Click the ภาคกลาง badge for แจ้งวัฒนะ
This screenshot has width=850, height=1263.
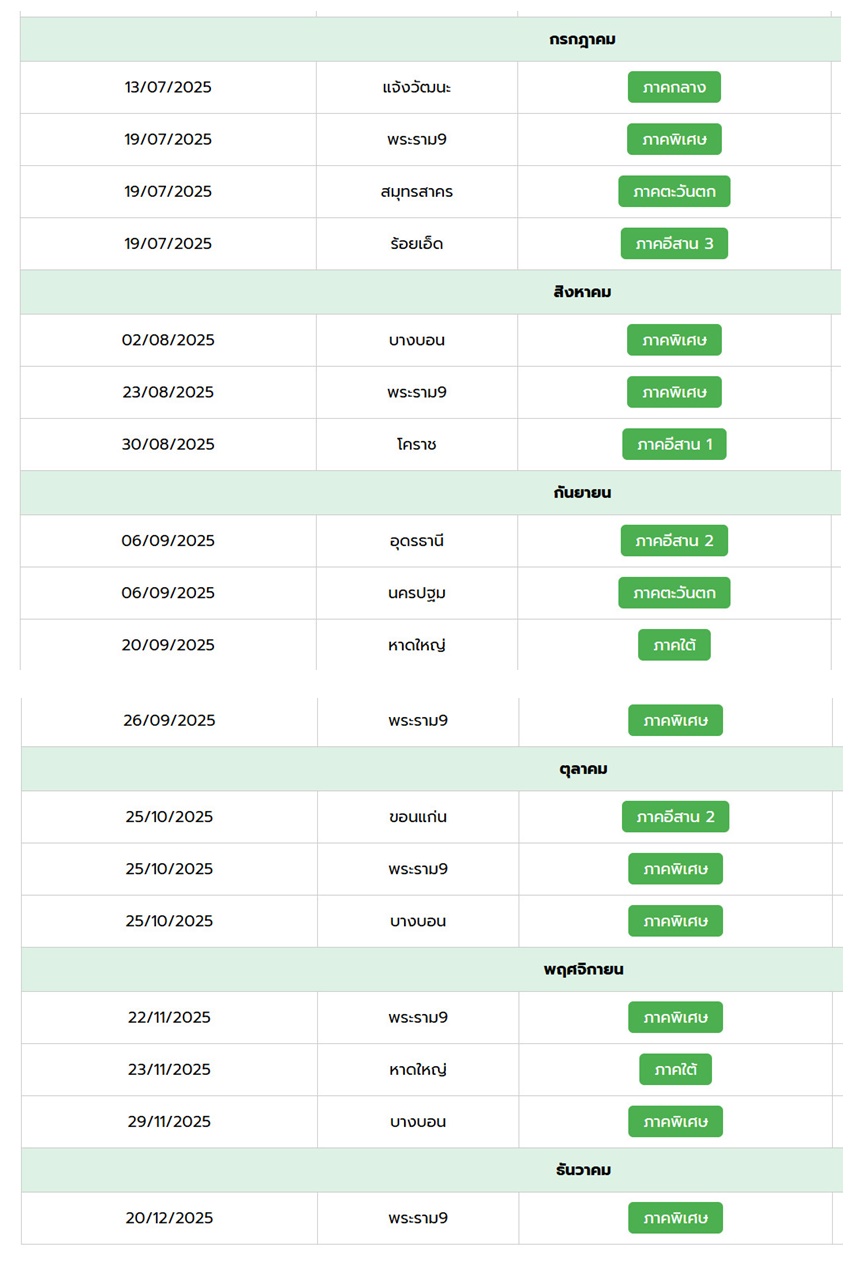[x=674, y=87]
